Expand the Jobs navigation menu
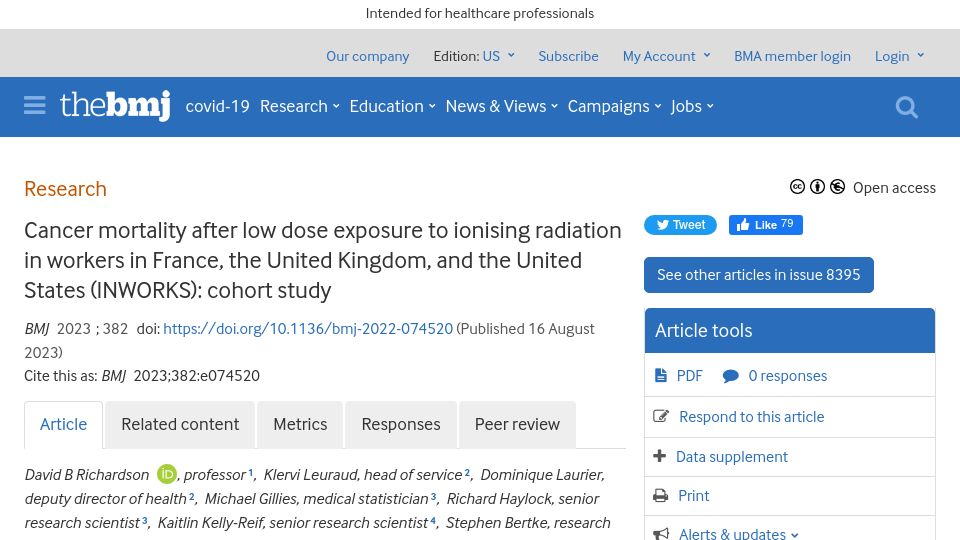The image size is (960, 540). tap(692, 106)
